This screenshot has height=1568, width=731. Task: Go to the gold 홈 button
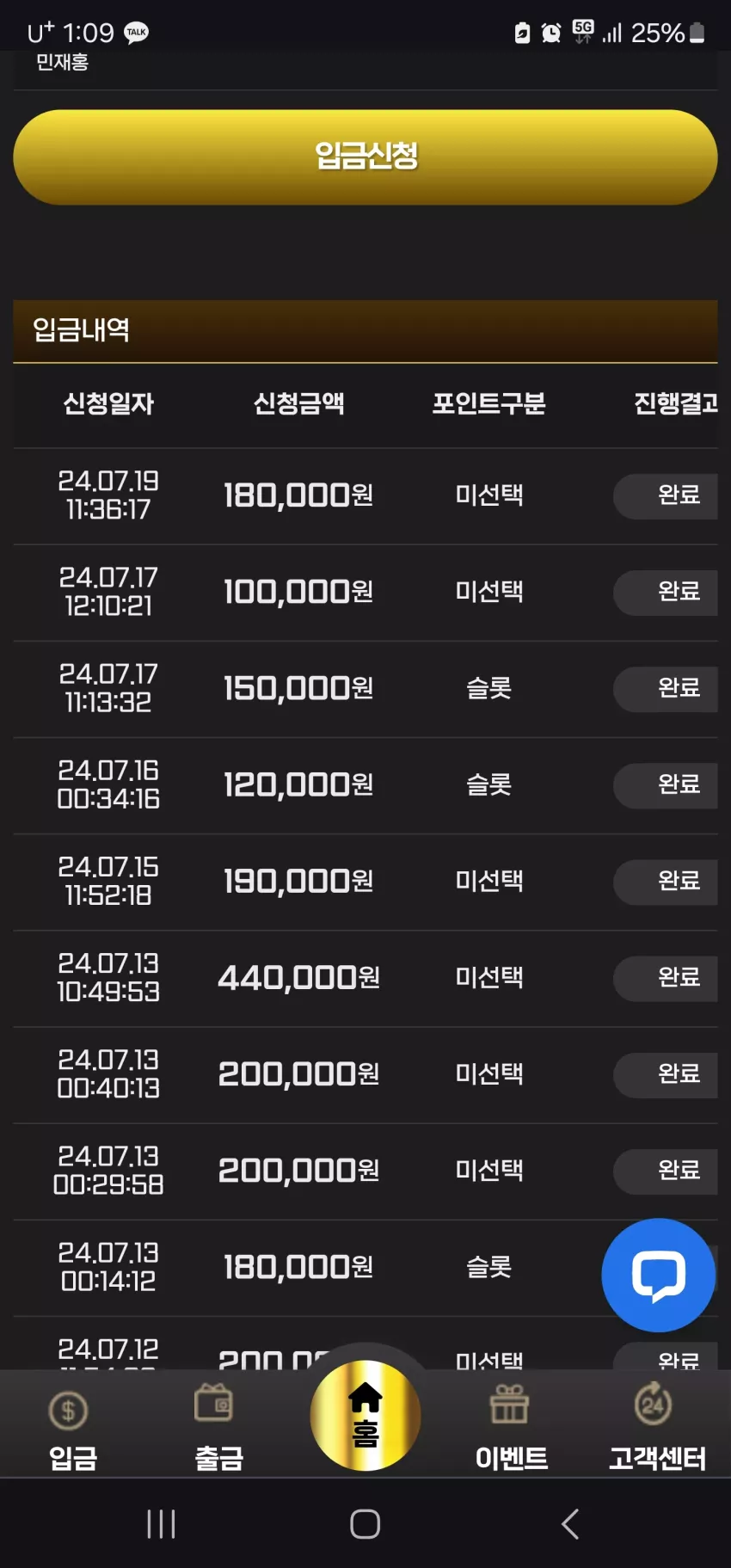tap(365, 1415)
